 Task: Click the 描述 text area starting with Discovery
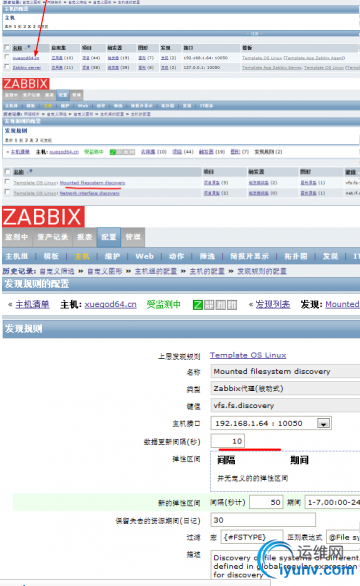coord(286,565)
